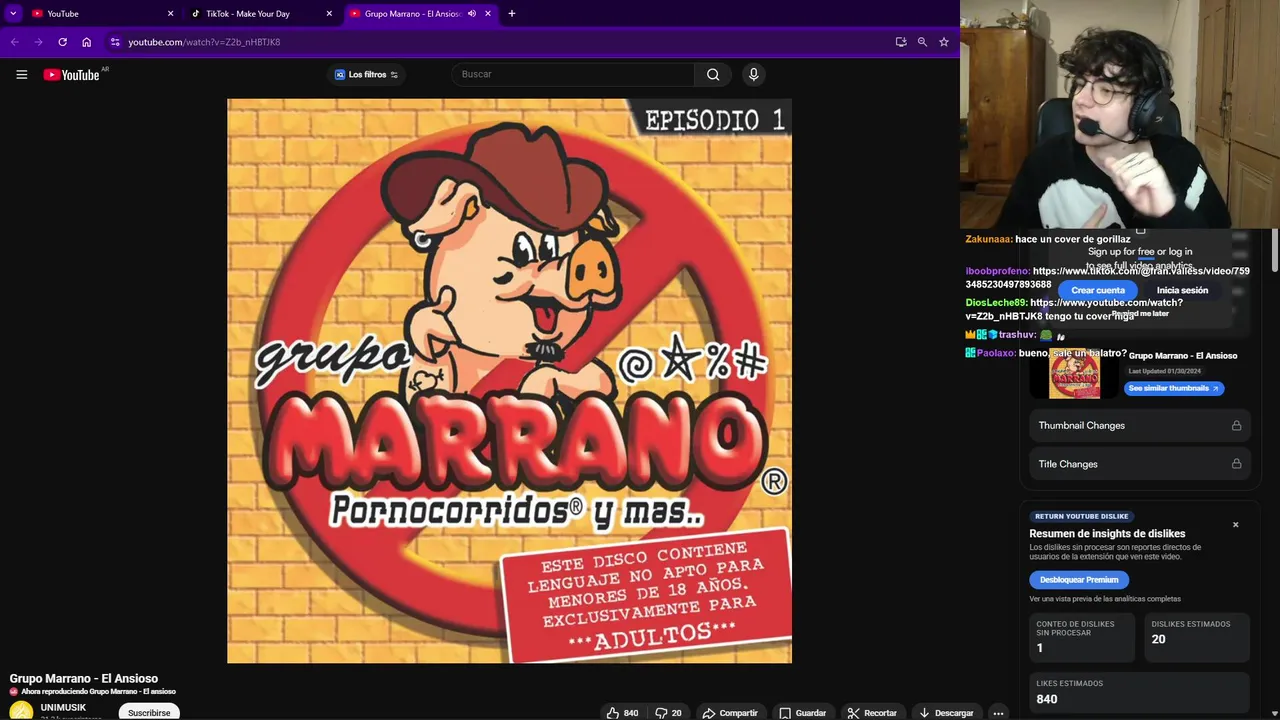Viewport: 1280px width, 720px height.
Task: Focus the Buscar search field
Action: [574, 74]
